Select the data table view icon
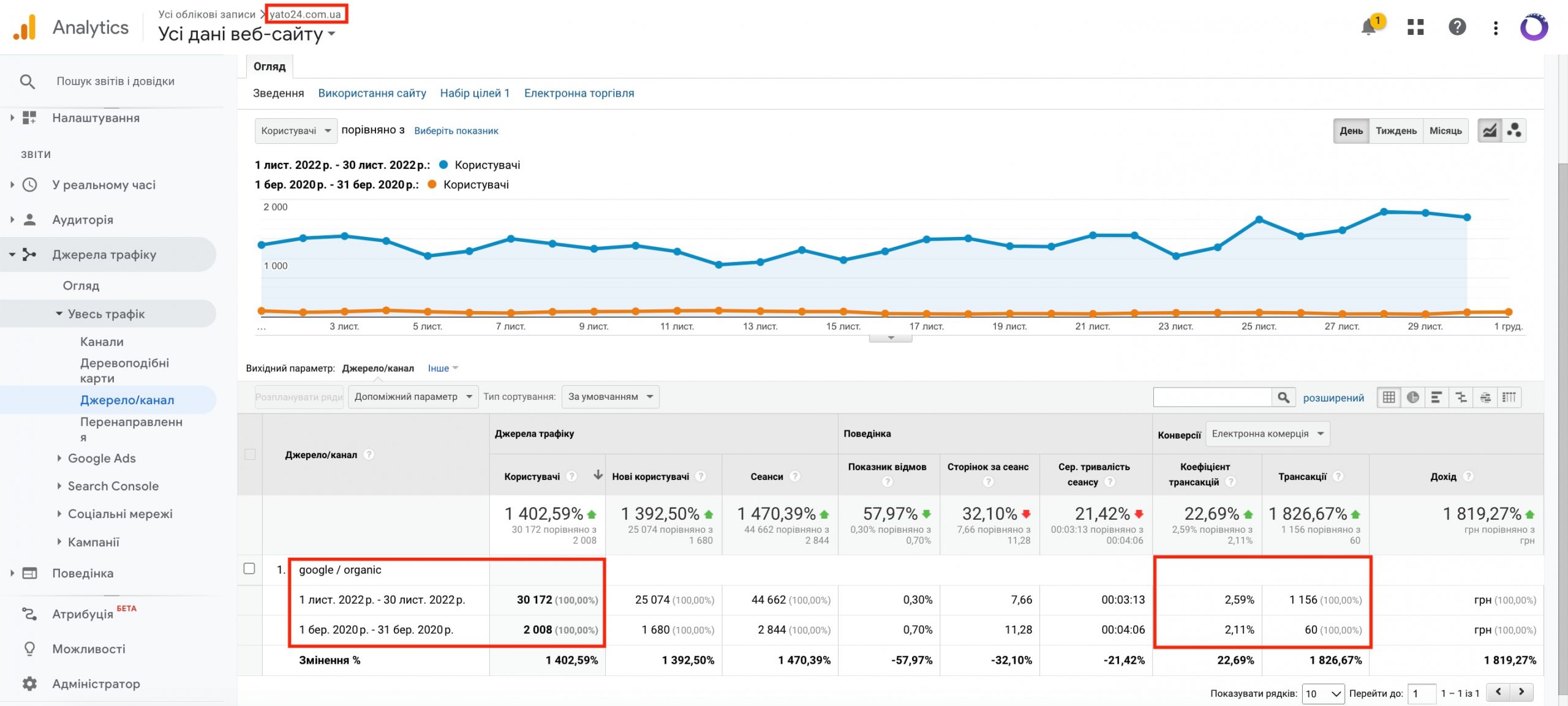 [1389, 397]
